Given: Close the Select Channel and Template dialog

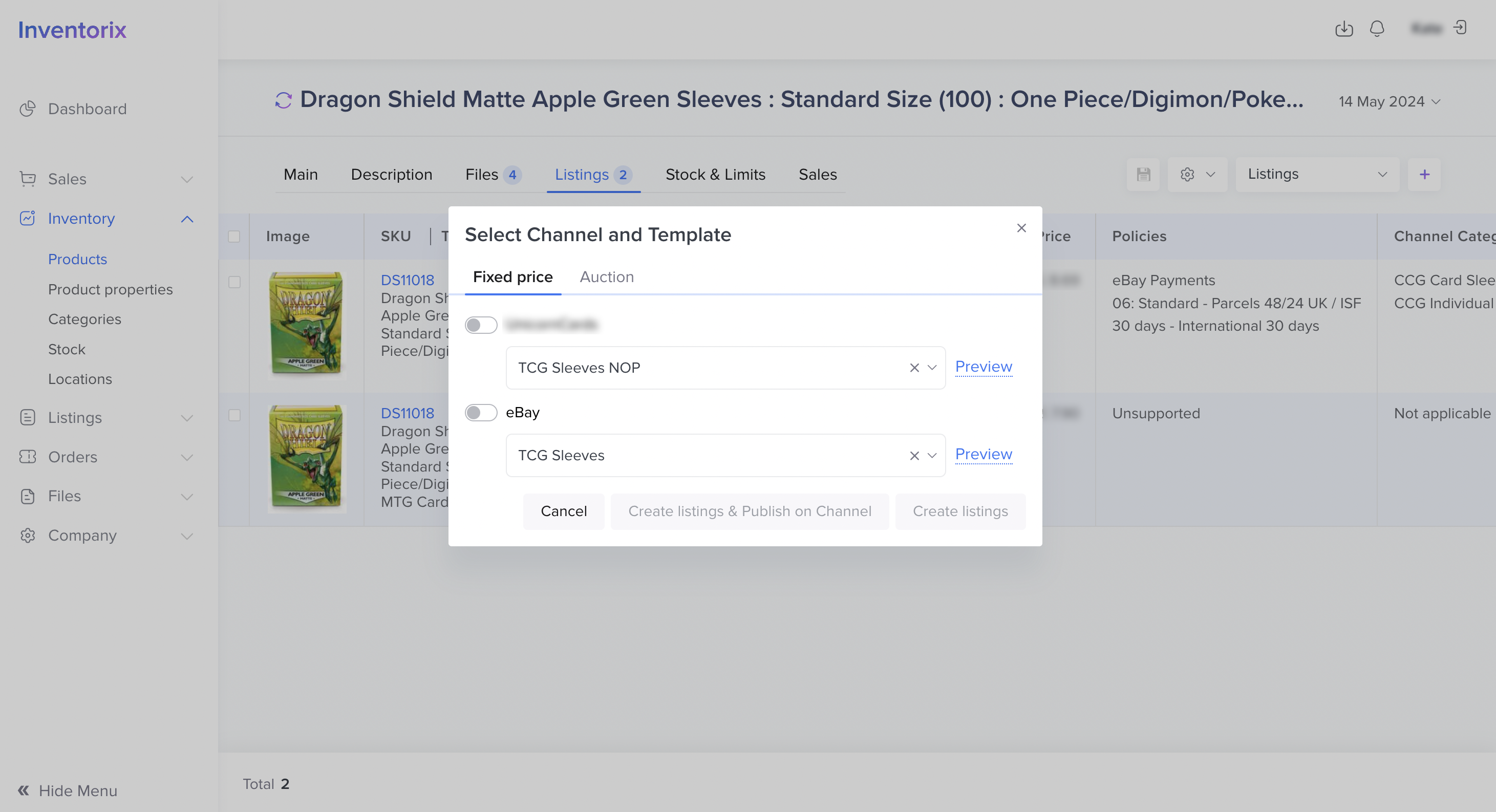Looking at the screenshot, I should [1021, 228].
